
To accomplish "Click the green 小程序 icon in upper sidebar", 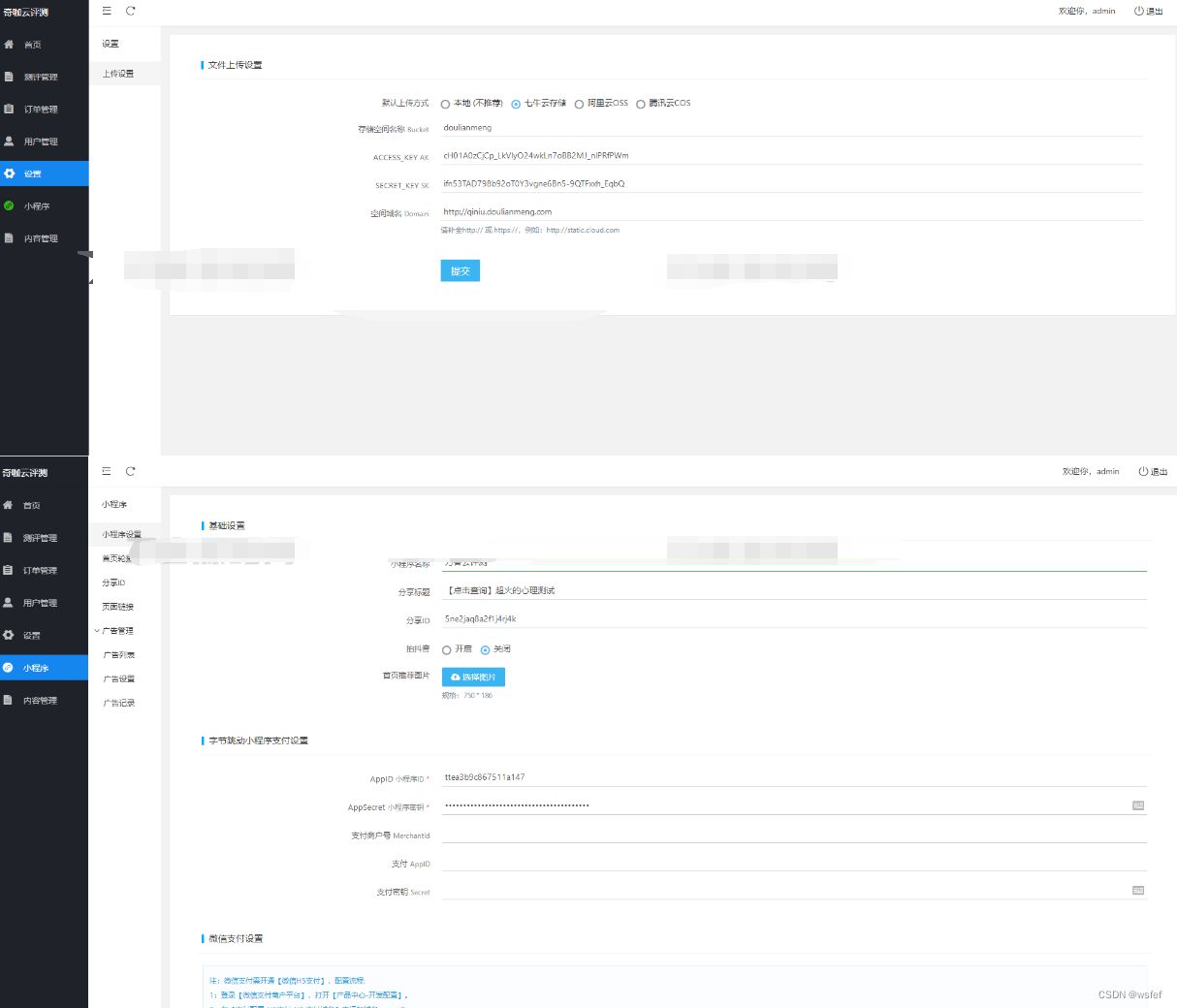I will (x=10, y=205).
